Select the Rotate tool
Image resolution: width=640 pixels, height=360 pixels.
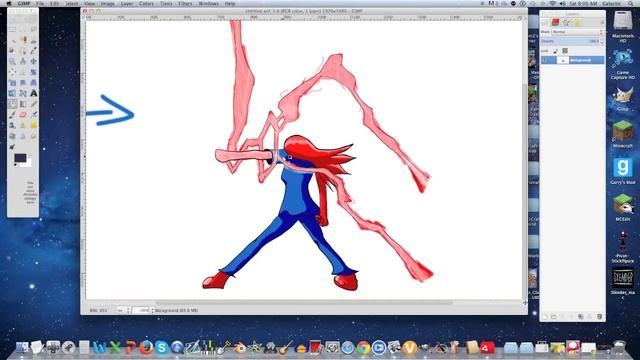click(33, 72)
